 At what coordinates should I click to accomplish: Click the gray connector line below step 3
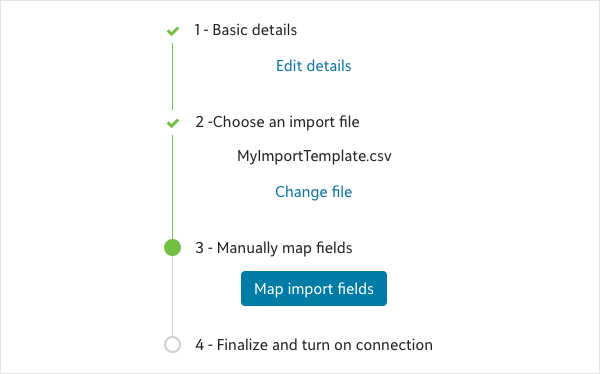point(173,296)
